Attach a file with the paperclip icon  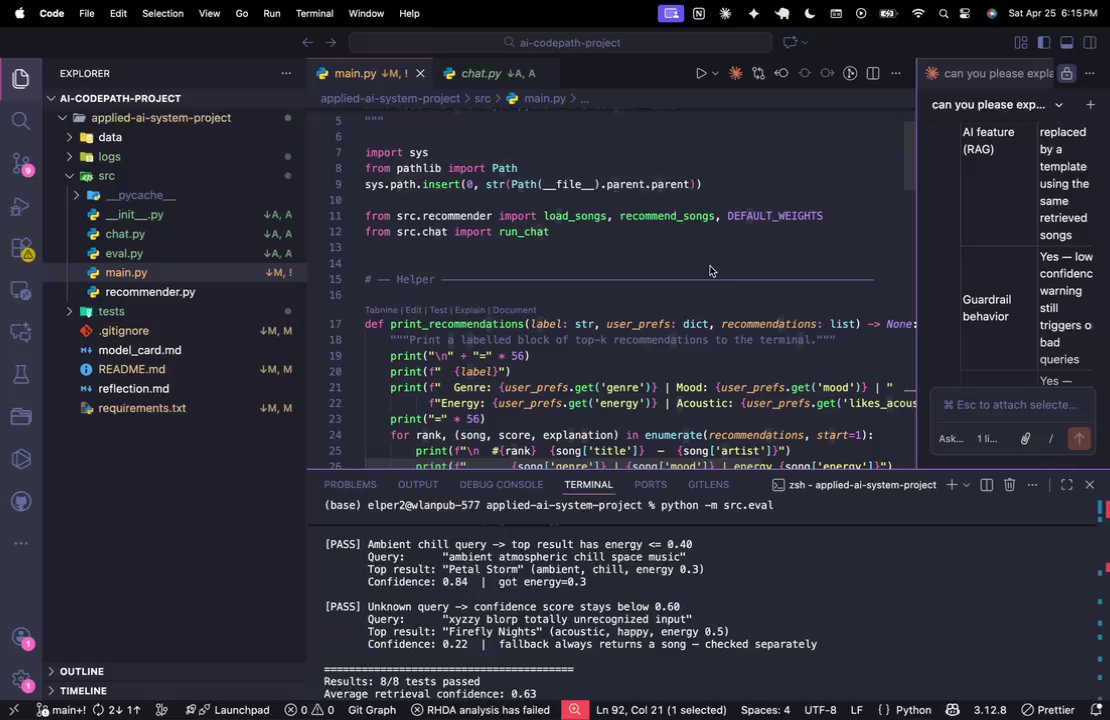click(1025, 439)
